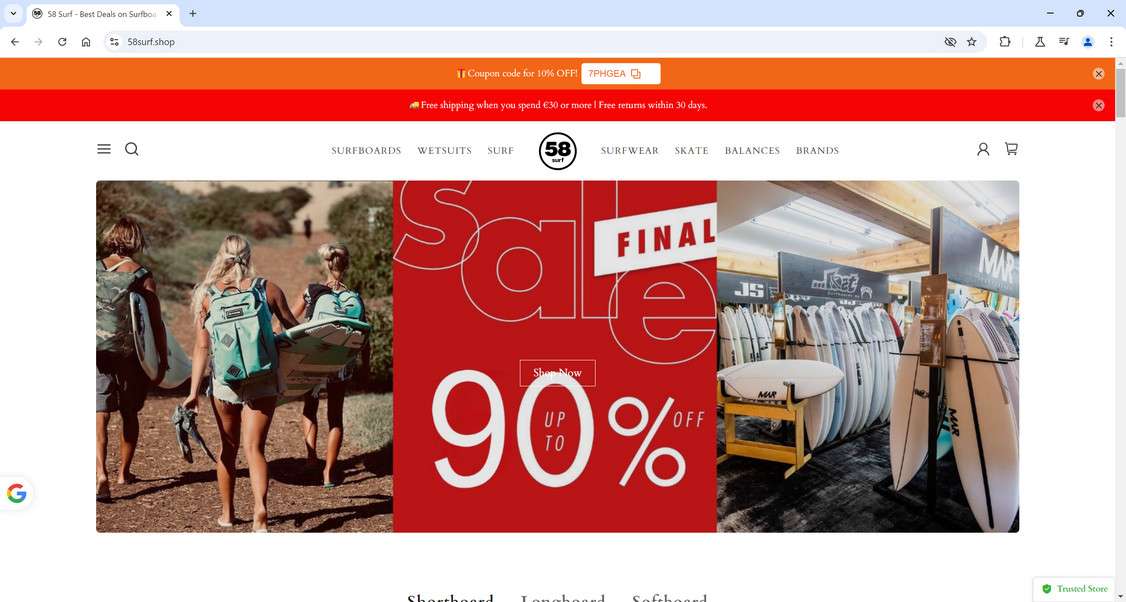Open the shopping cart icon
The height and width of the screenshot is (602, 1126).
(1011, 149)
